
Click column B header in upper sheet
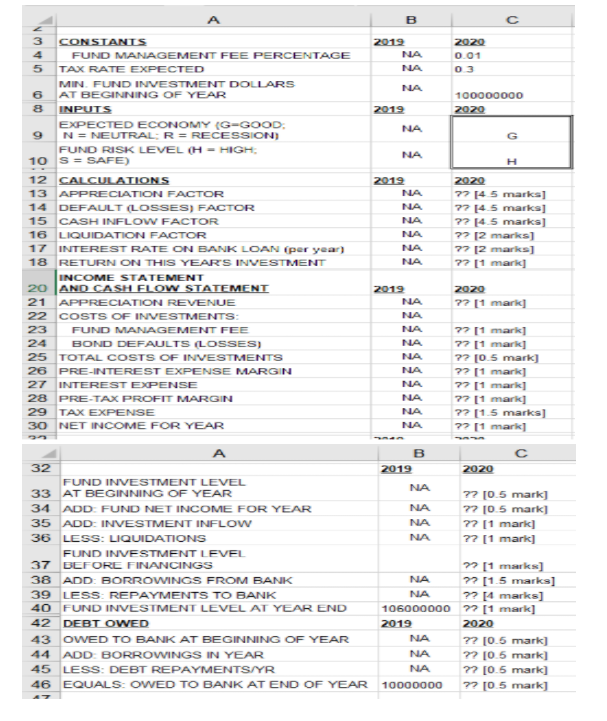411,20
